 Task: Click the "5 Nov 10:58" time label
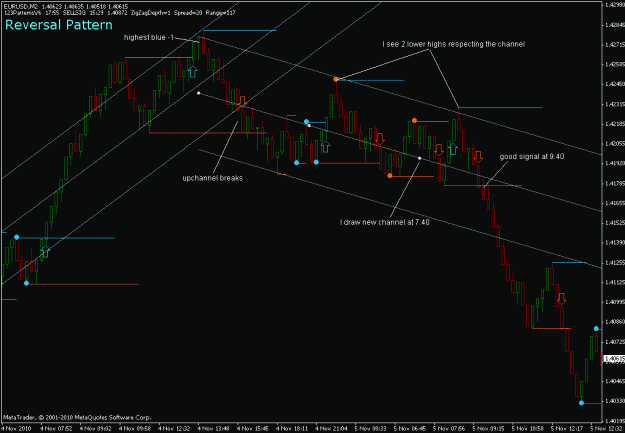pos(528,429)
